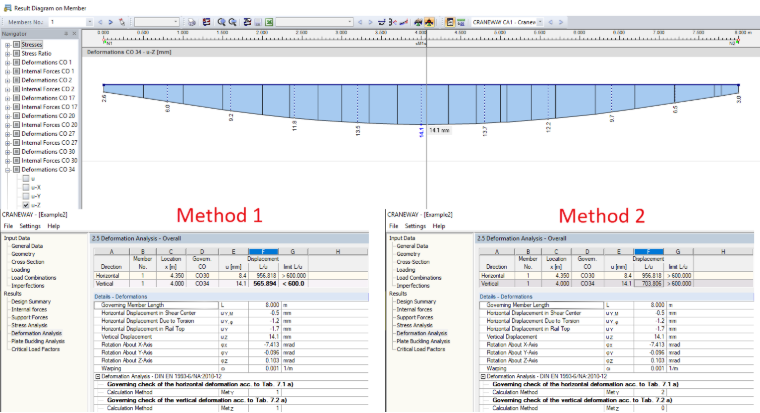Viewport: 760px width, 413px height.
Task: Click right arrow before the bearing icon
Action: point(370,22)
